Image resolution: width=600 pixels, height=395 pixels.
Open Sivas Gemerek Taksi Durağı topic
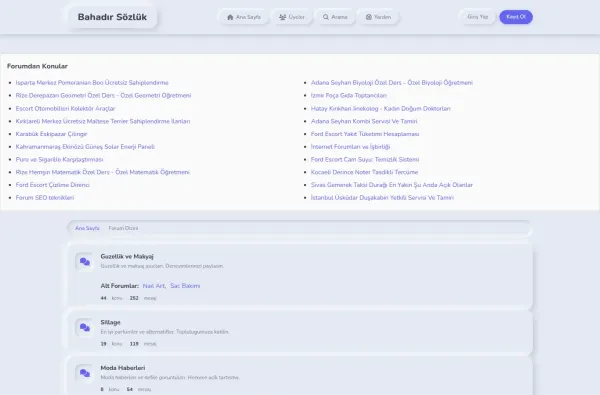click(392, 185)
